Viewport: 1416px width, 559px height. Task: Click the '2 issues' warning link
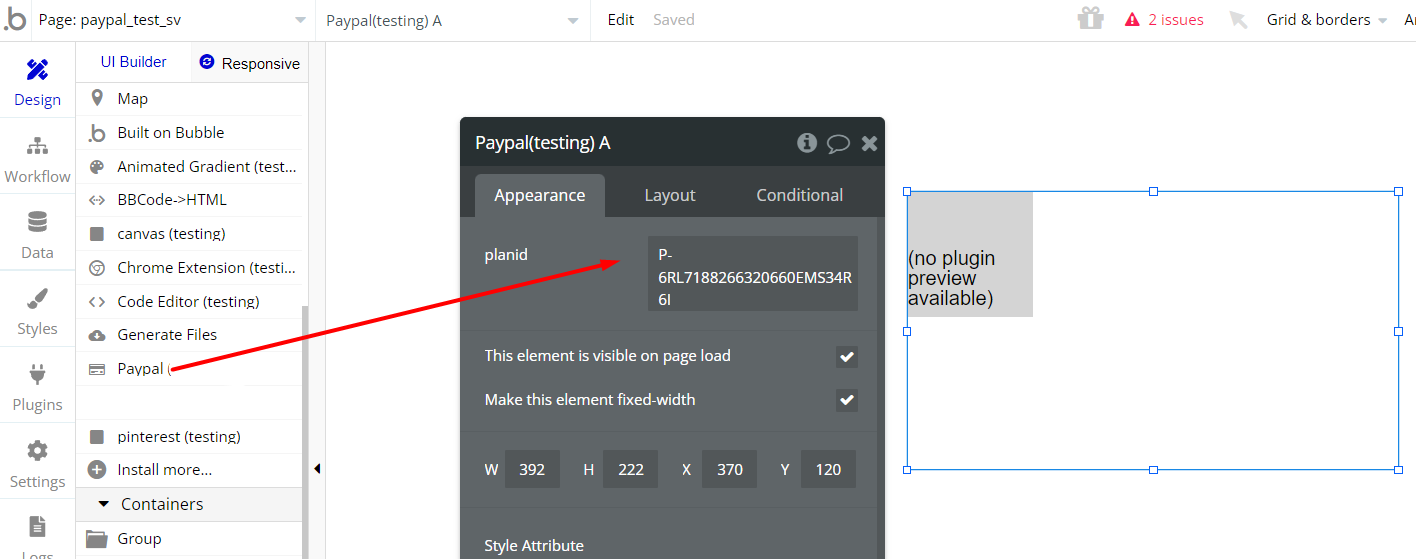1165,20
